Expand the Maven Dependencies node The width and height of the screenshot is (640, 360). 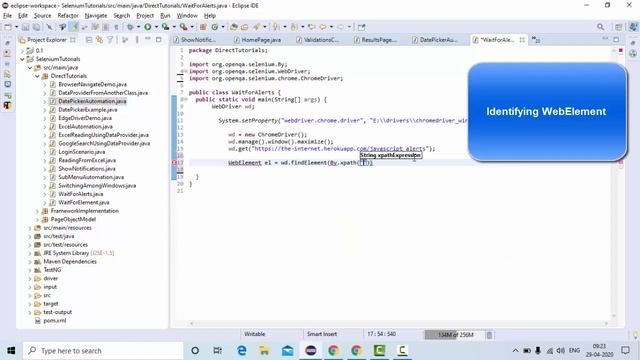click(30, 262)
